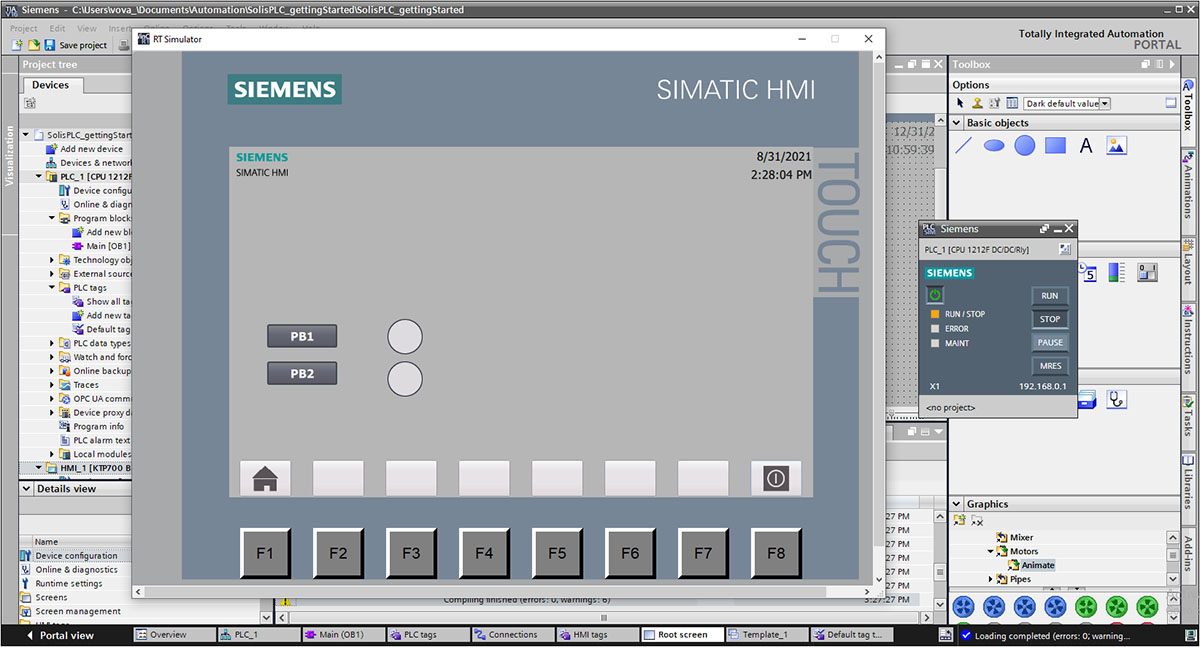The width and height of the screenshot is (1200, 647).
Task: Switch to the Connections editor tab
Action: 513,635
